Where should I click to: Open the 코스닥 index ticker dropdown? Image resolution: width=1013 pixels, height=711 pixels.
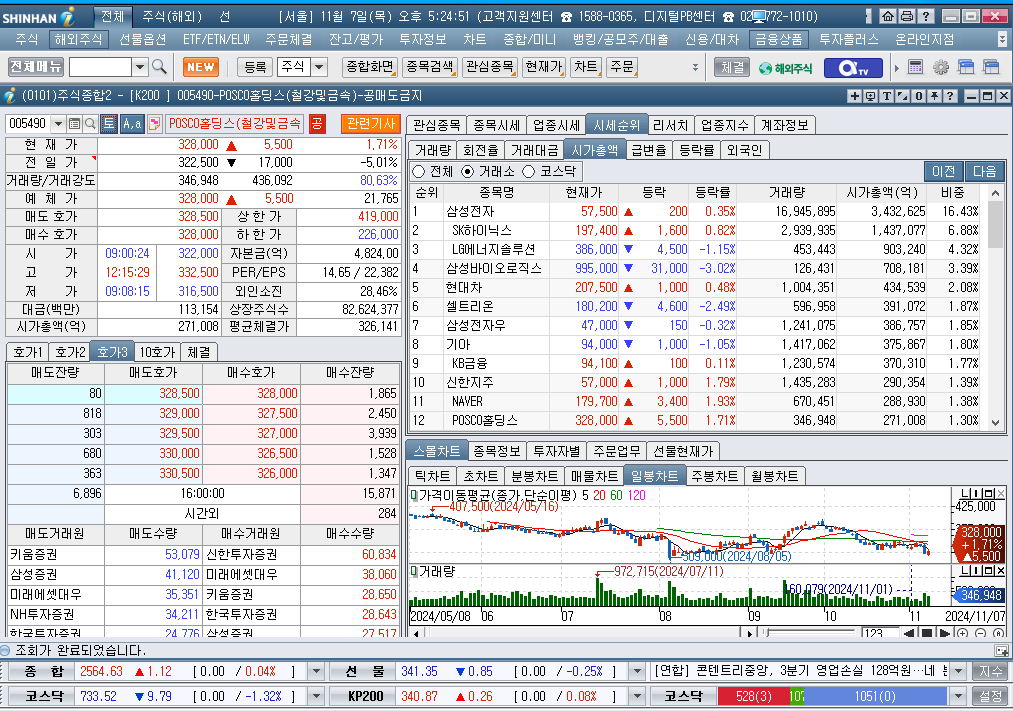(x=316, y=696)
